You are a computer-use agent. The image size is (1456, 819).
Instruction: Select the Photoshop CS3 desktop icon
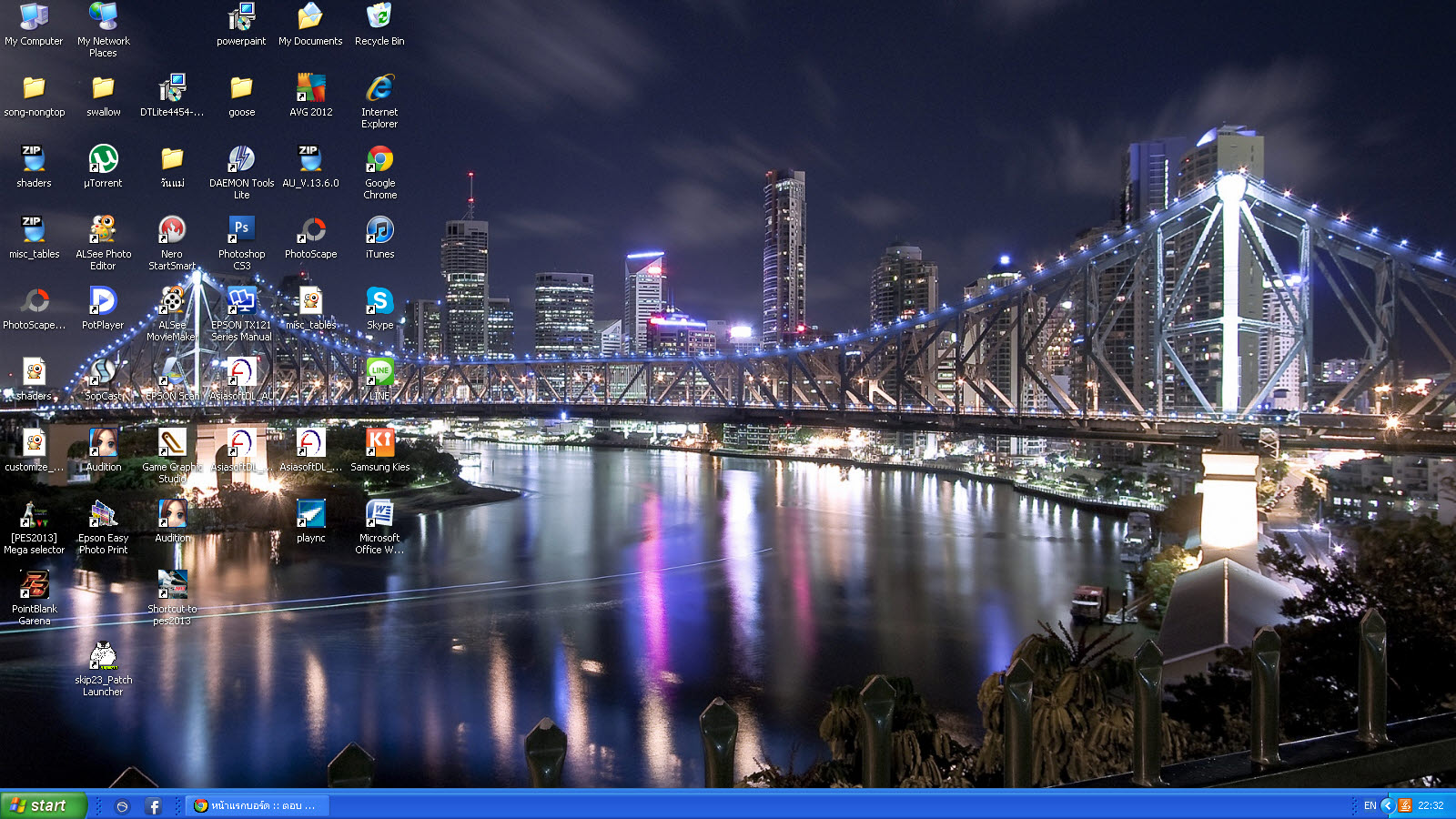pos(241,229)
